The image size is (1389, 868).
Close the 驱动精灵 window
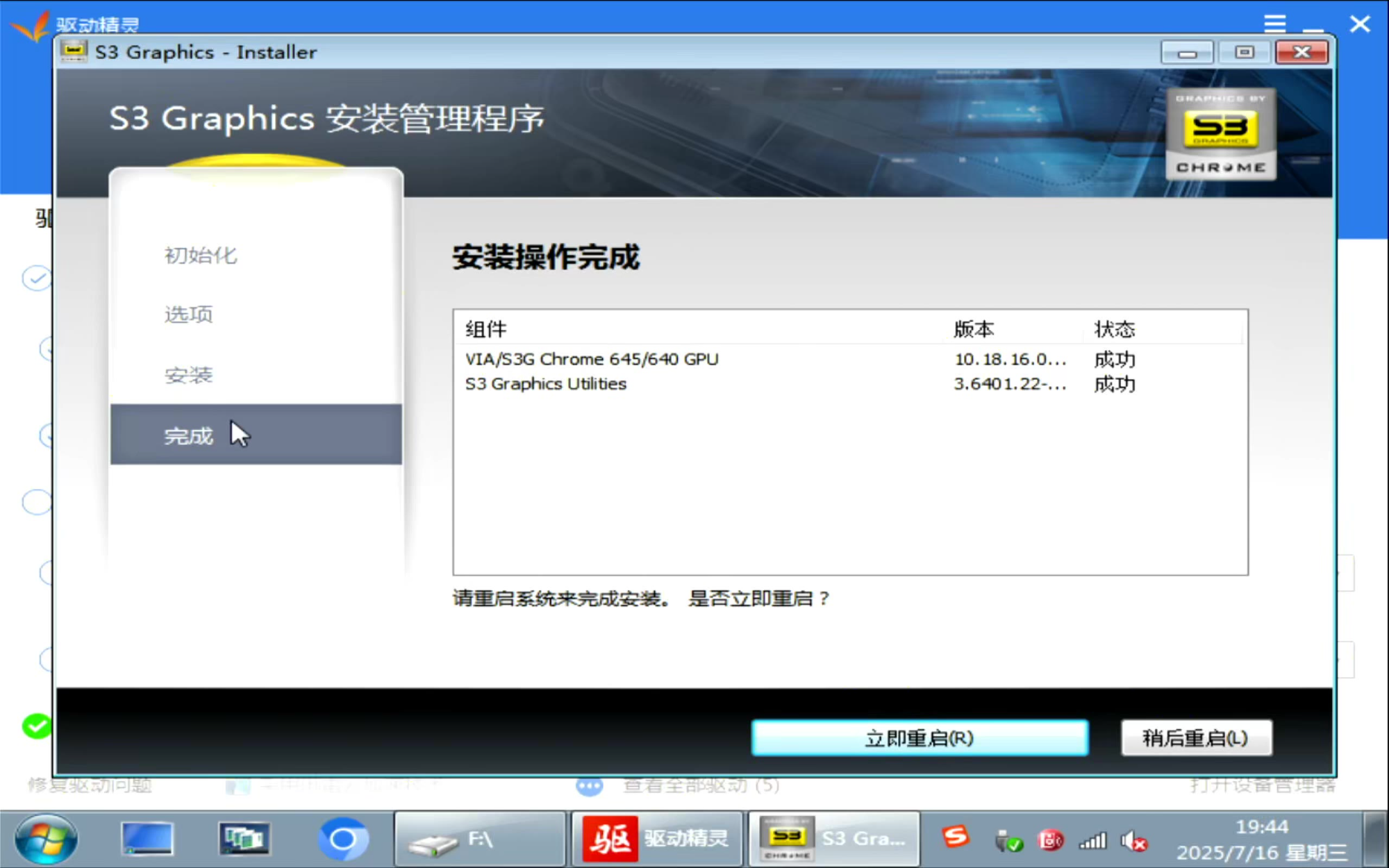point(1359,24)
